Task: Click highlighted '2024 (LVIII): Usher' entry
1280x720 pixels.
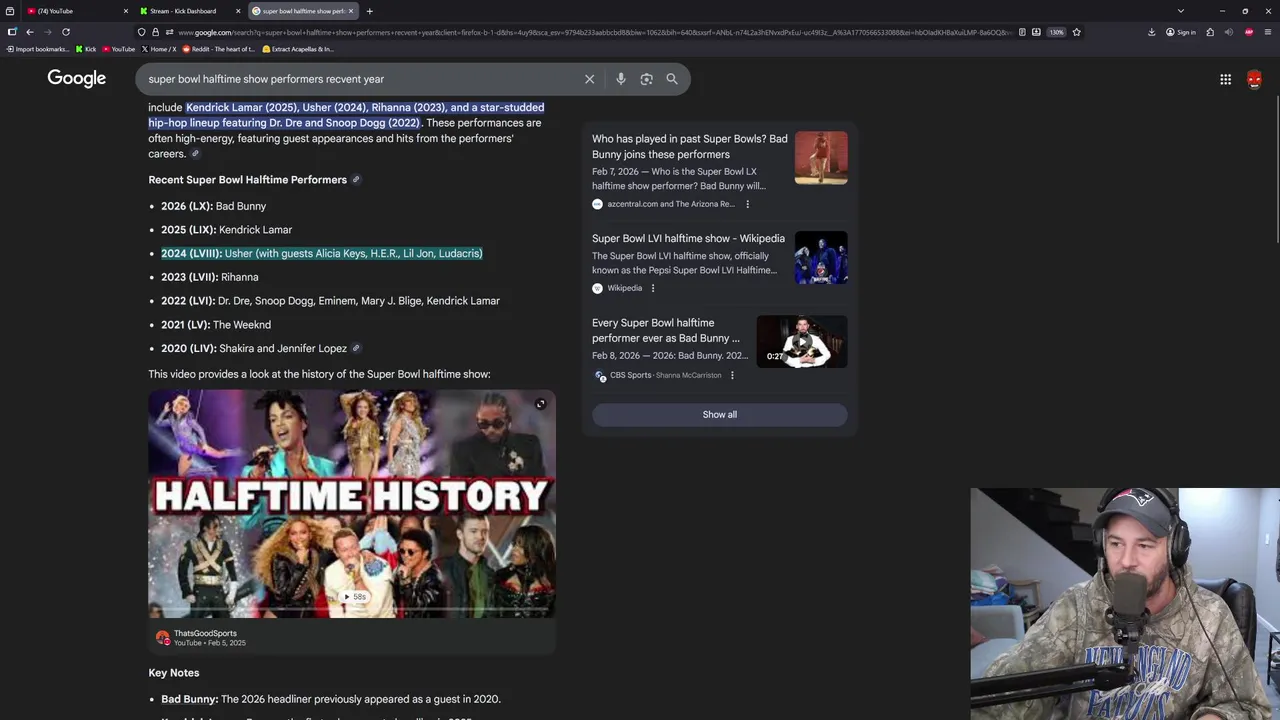Action: [321, 254]
